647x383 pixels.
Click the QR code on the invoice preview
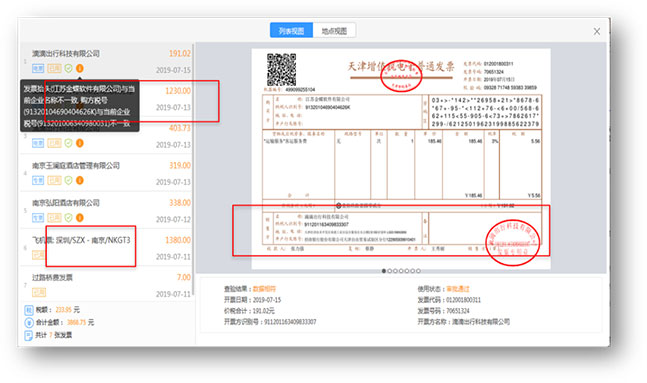(281, 69)
